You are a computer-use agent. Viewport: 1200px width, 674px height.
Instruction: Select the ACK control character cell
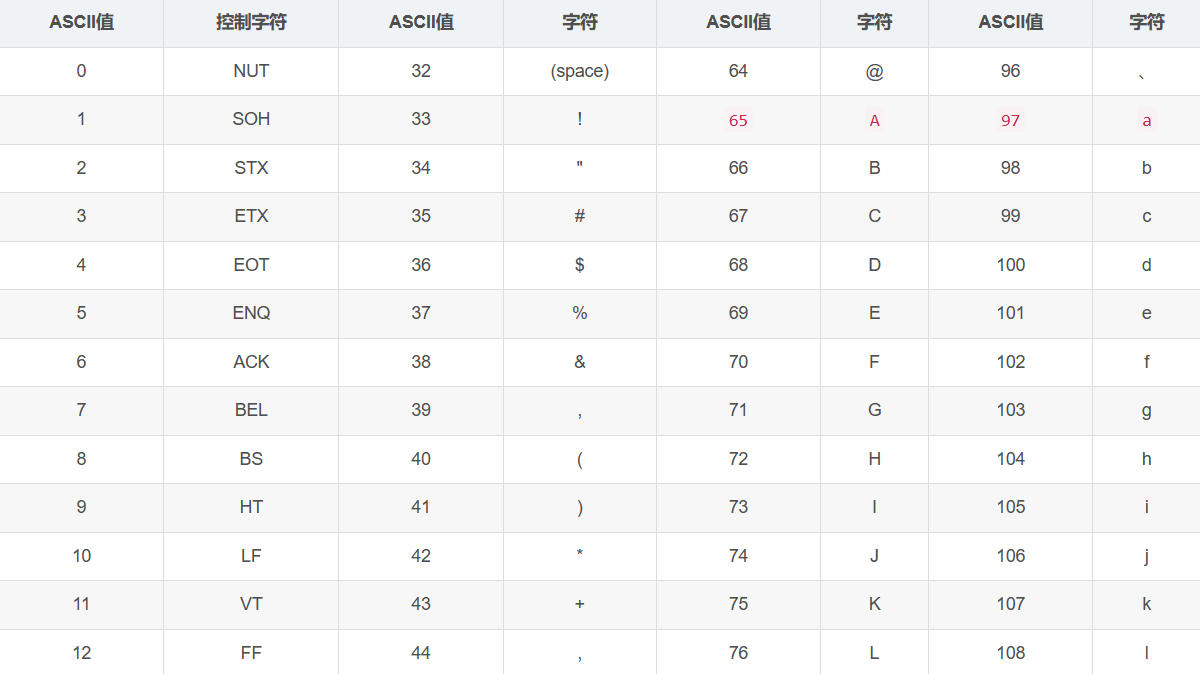click(x=251, y=362)
